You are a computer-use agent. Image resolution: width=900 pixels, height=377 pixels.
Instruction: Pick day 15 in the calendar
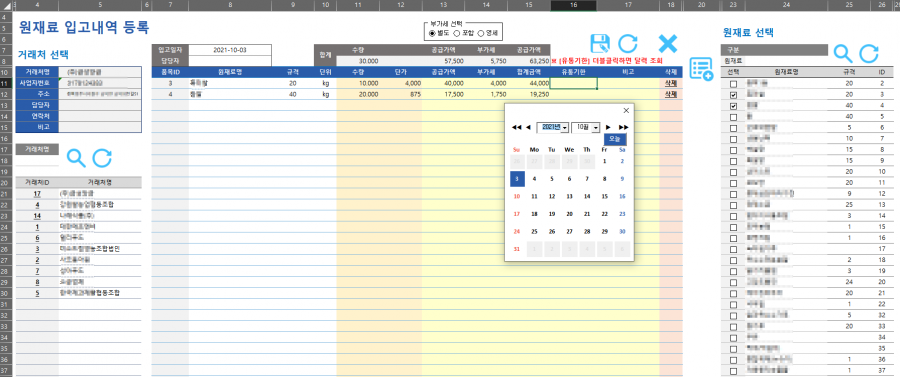[604, 196]
